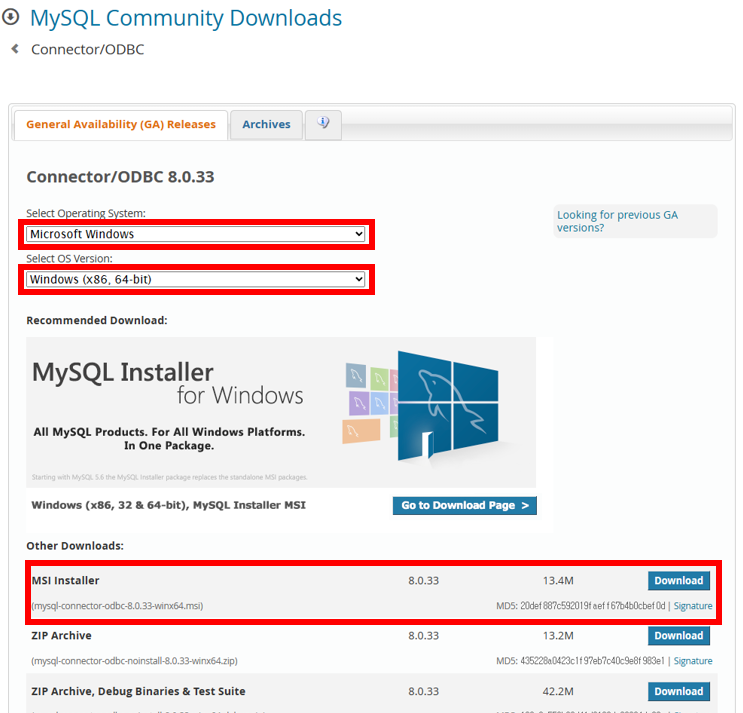Screen dimensions: 743x713
Task: Click the ZIP Archive row title
Action: [x=62, y=636]
